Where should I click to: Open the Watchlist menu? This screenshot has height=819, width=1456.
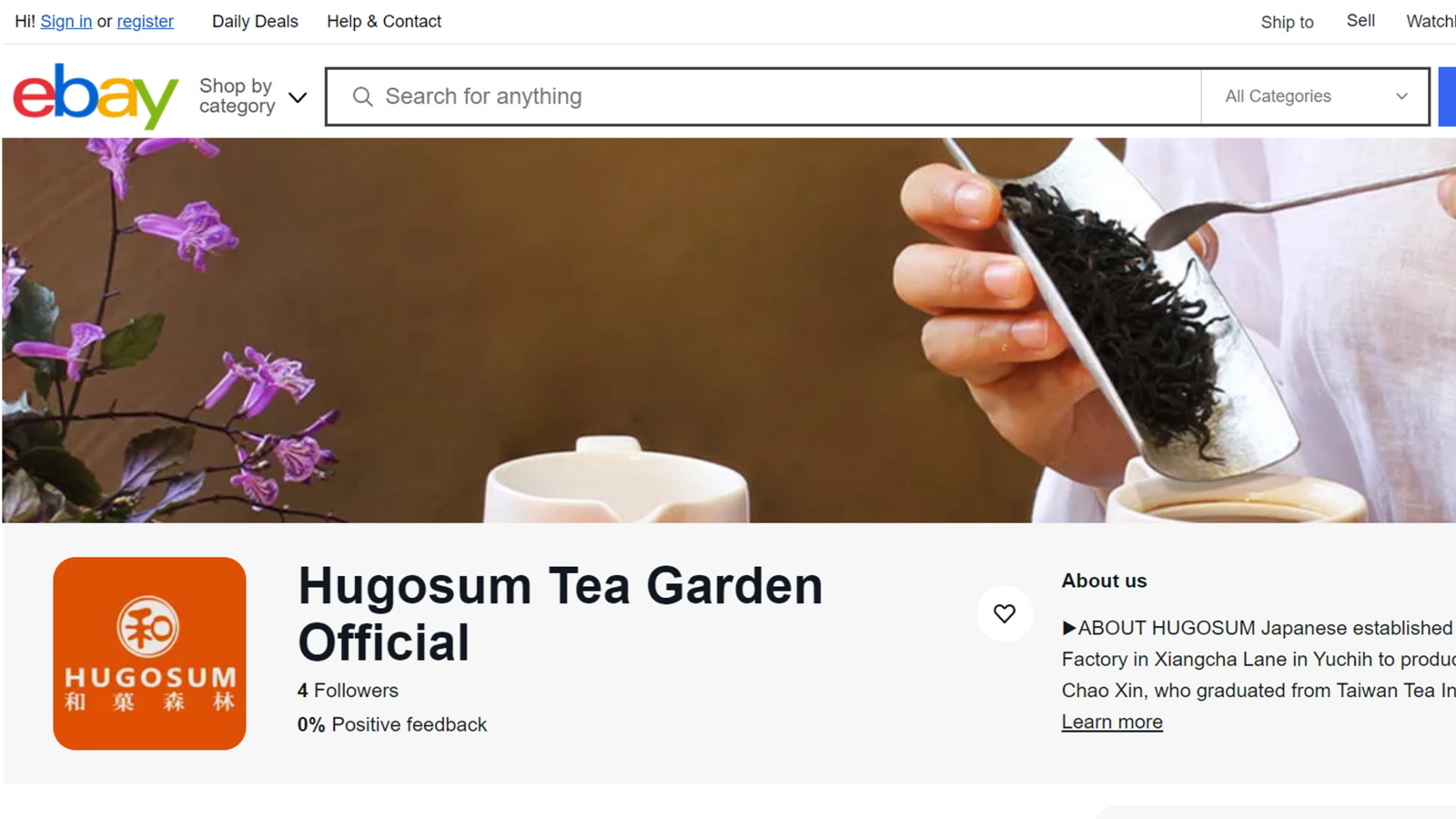[1431, 21]
